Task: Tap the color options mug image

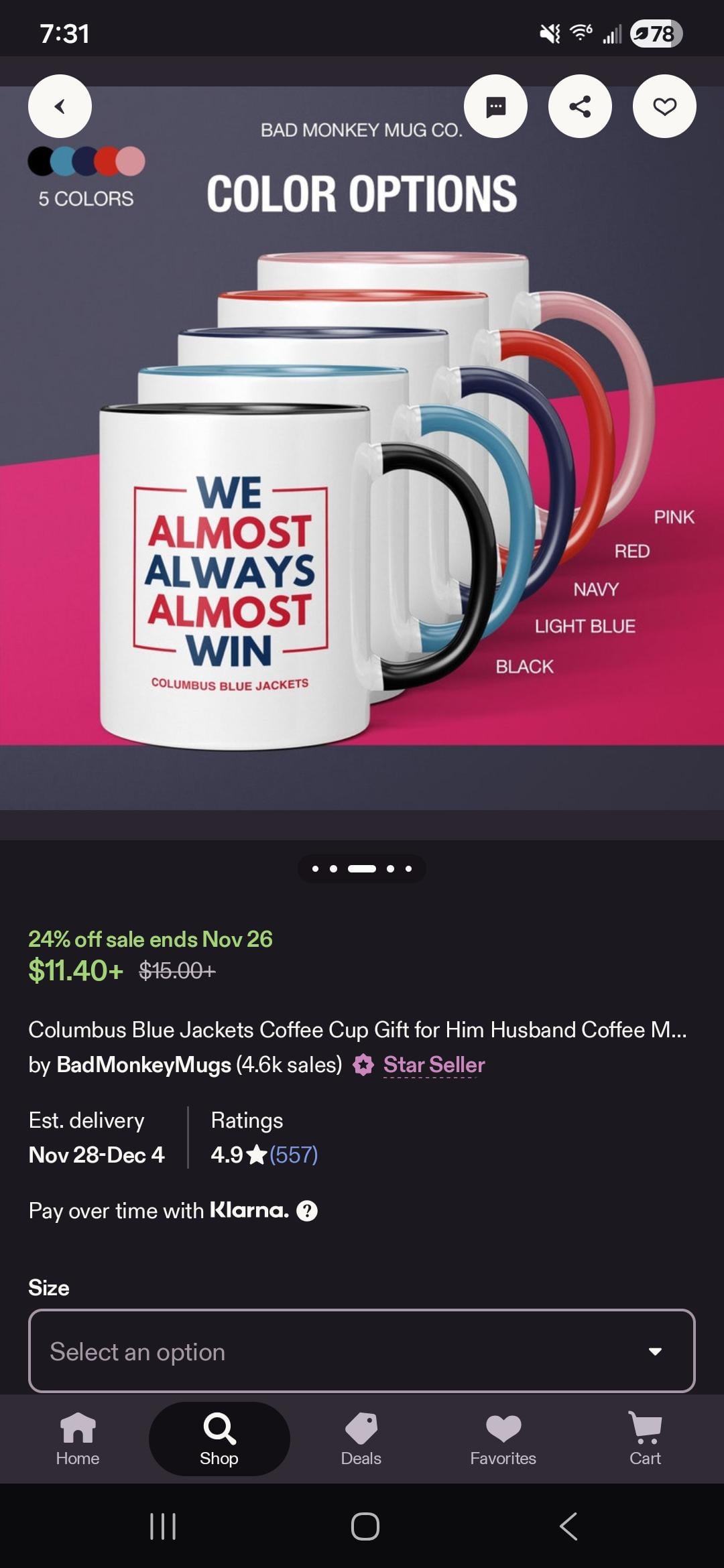Action: click(x=362, y=448)
